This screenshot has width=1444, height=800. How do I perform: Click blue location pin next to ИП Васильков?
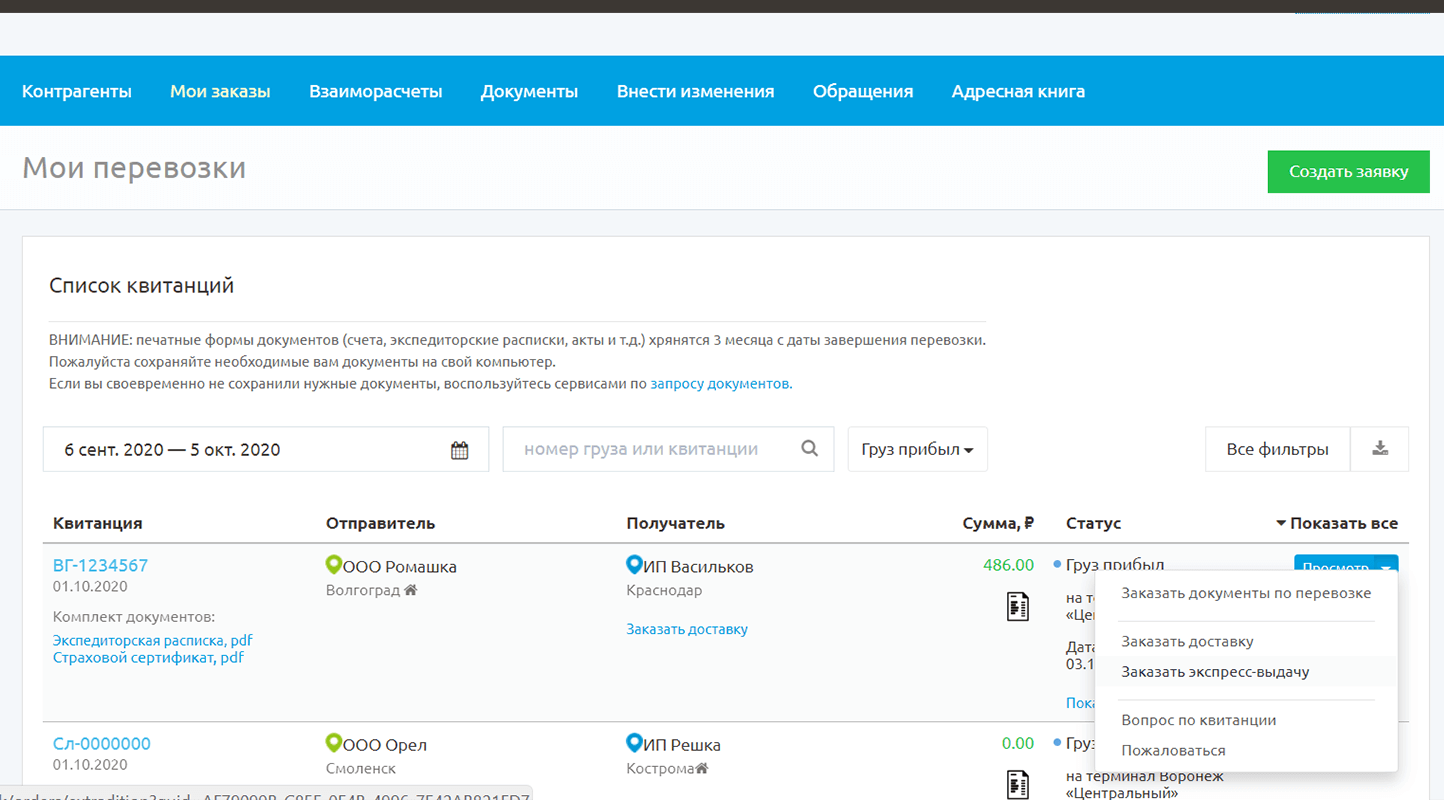tap(634, 566)
